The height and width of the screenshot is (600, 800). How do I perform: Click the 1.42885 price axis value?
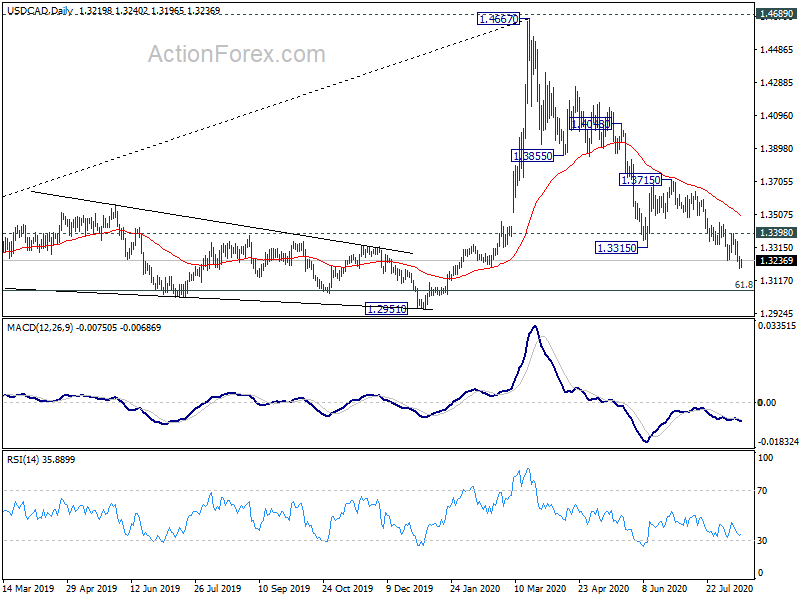tap(777, 83)
